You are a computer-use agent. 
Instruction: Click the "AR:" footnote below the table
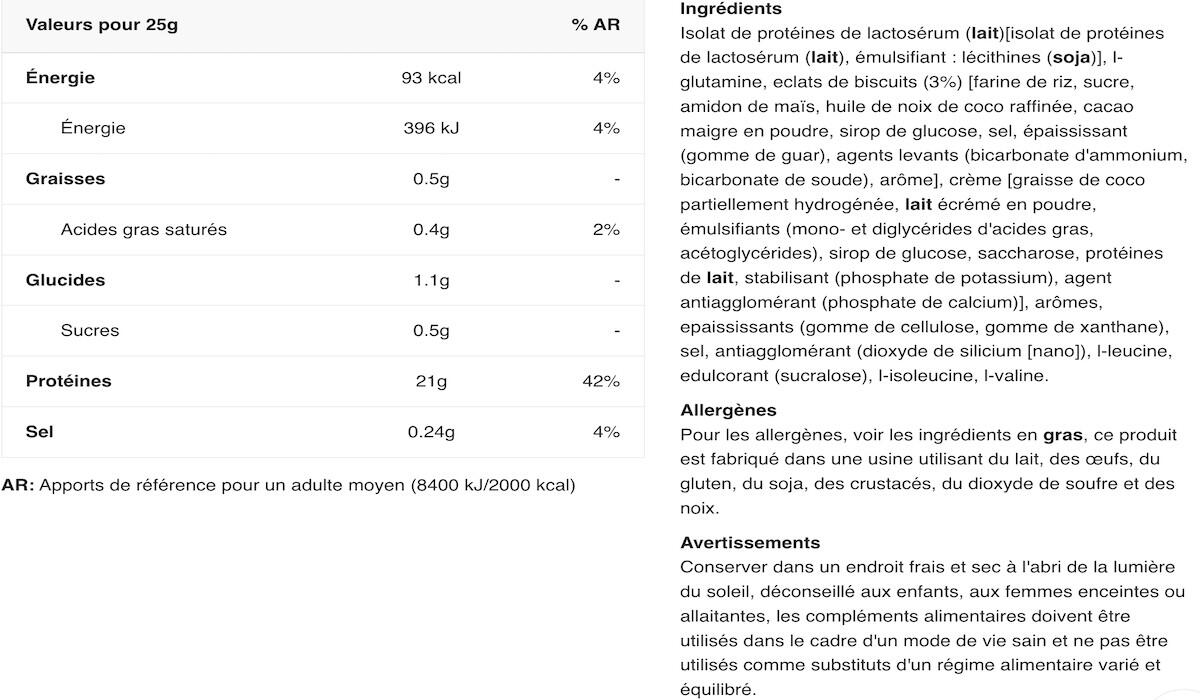tap(18, 486)
